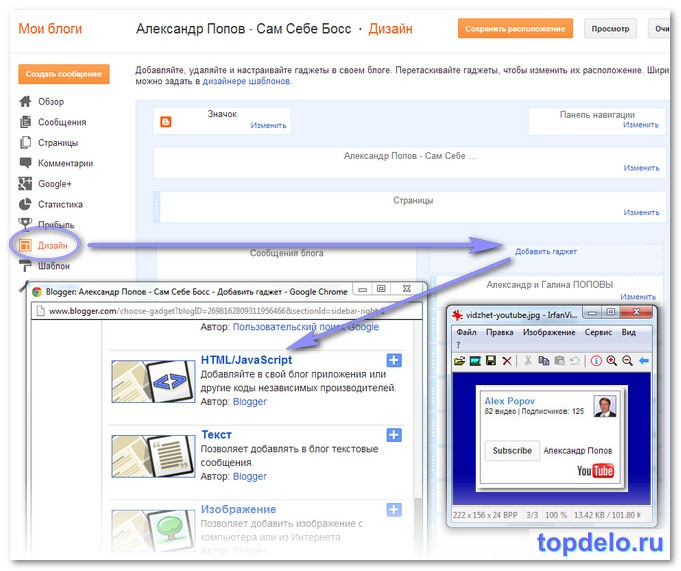Click the Blogger author link under HTML/JavaScript
Image resolution: width=681 pixels, height=571 pixels.
coord(250,402)
